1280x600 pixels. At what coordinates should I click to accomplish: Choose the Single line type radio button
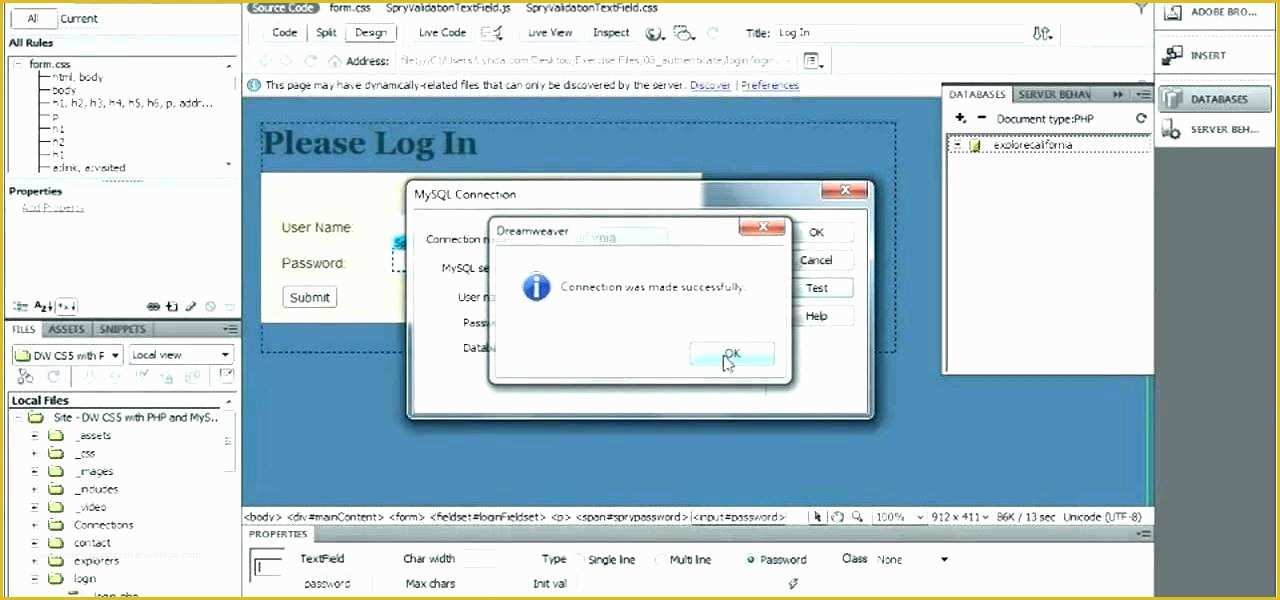tap(579, 560)
